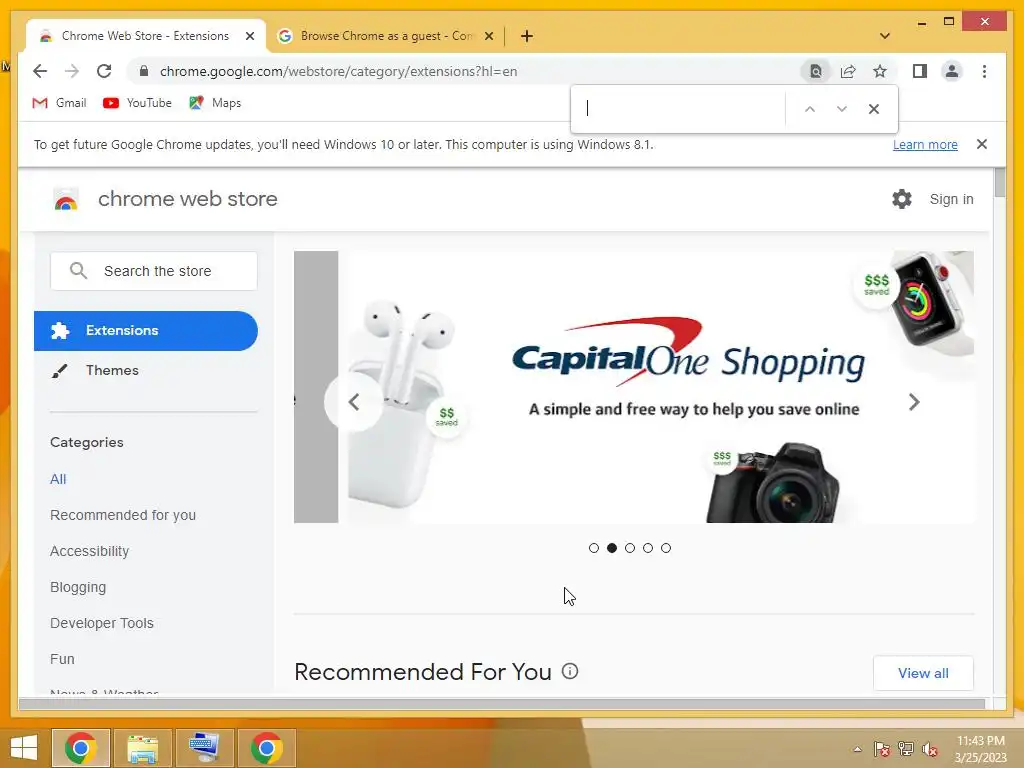Viewport: 1024px width, 768px height.
Task: Click the info icon beside Recommended For You
Action: click(x=570, y=671)
